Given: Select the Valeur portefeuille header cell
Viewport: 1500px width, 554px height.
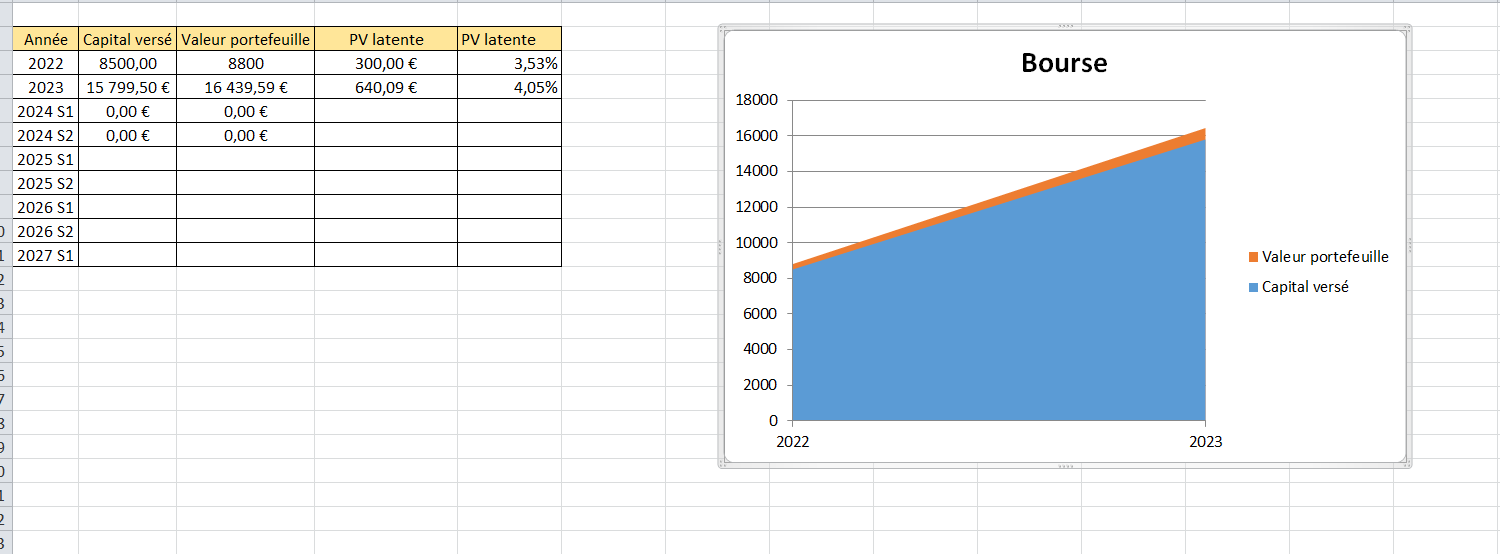Looking at the screenshot, I should coord(245,39).
